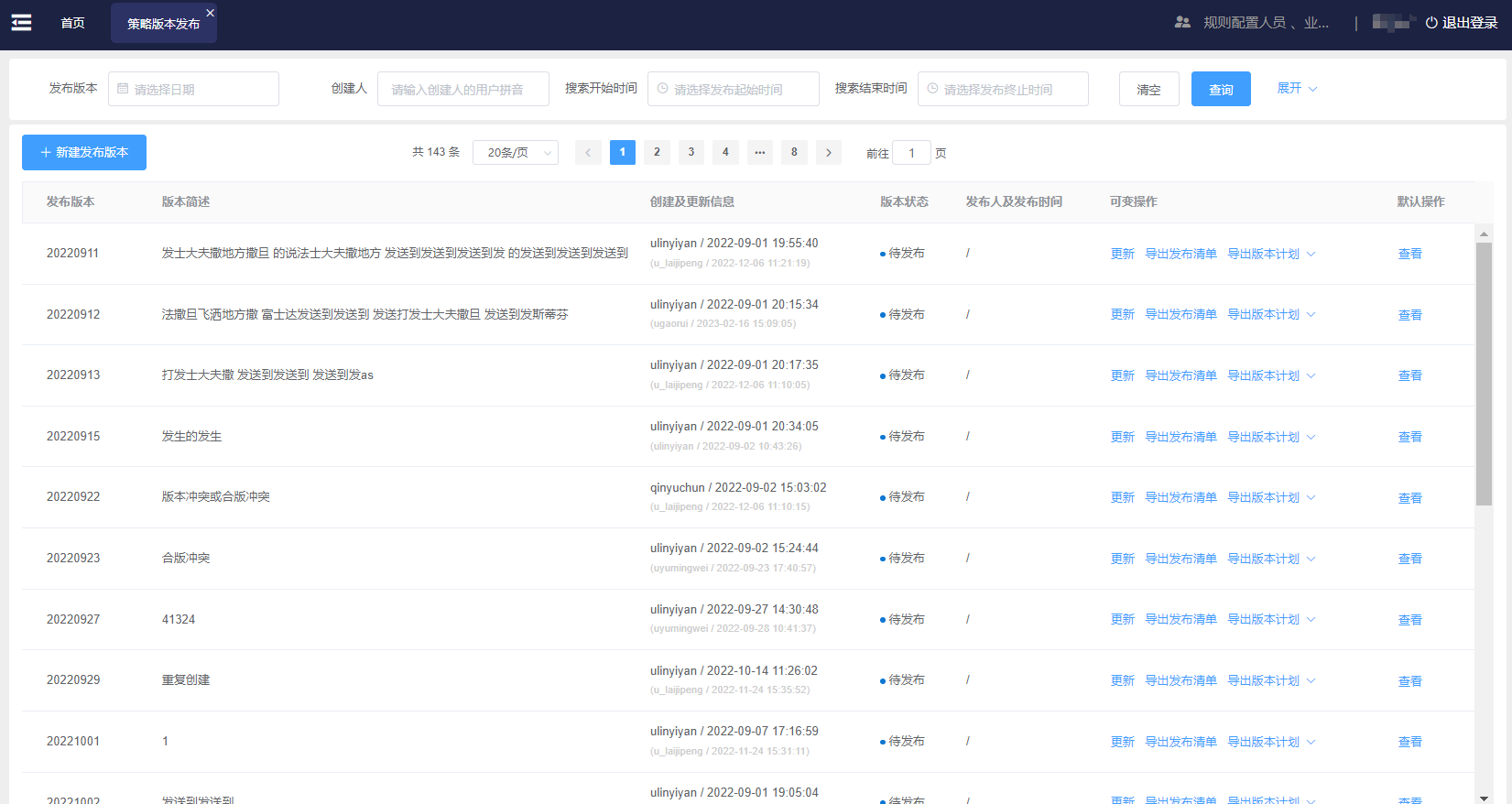This screenshot has height=804, width=1512.
Task: Close the 策略版本发布 tab
Action: [210, 13]
